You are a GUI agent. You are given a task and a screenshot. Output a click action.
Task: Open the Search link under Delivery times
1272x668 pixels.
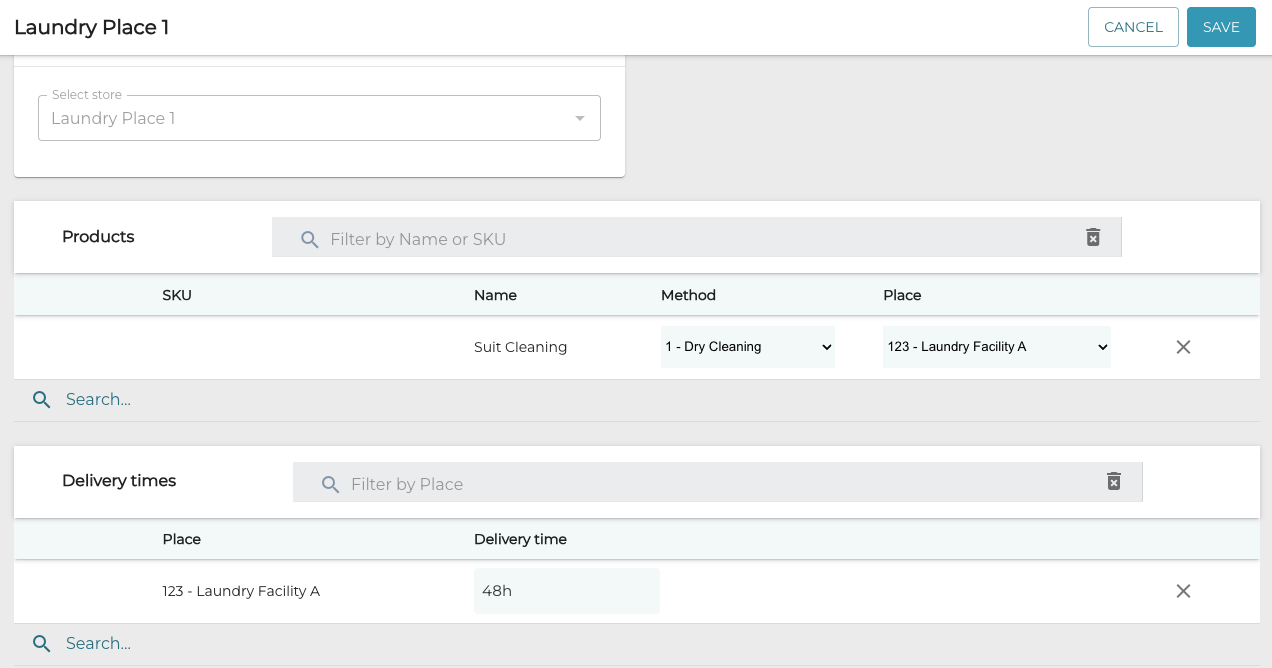tap(97, 643)
